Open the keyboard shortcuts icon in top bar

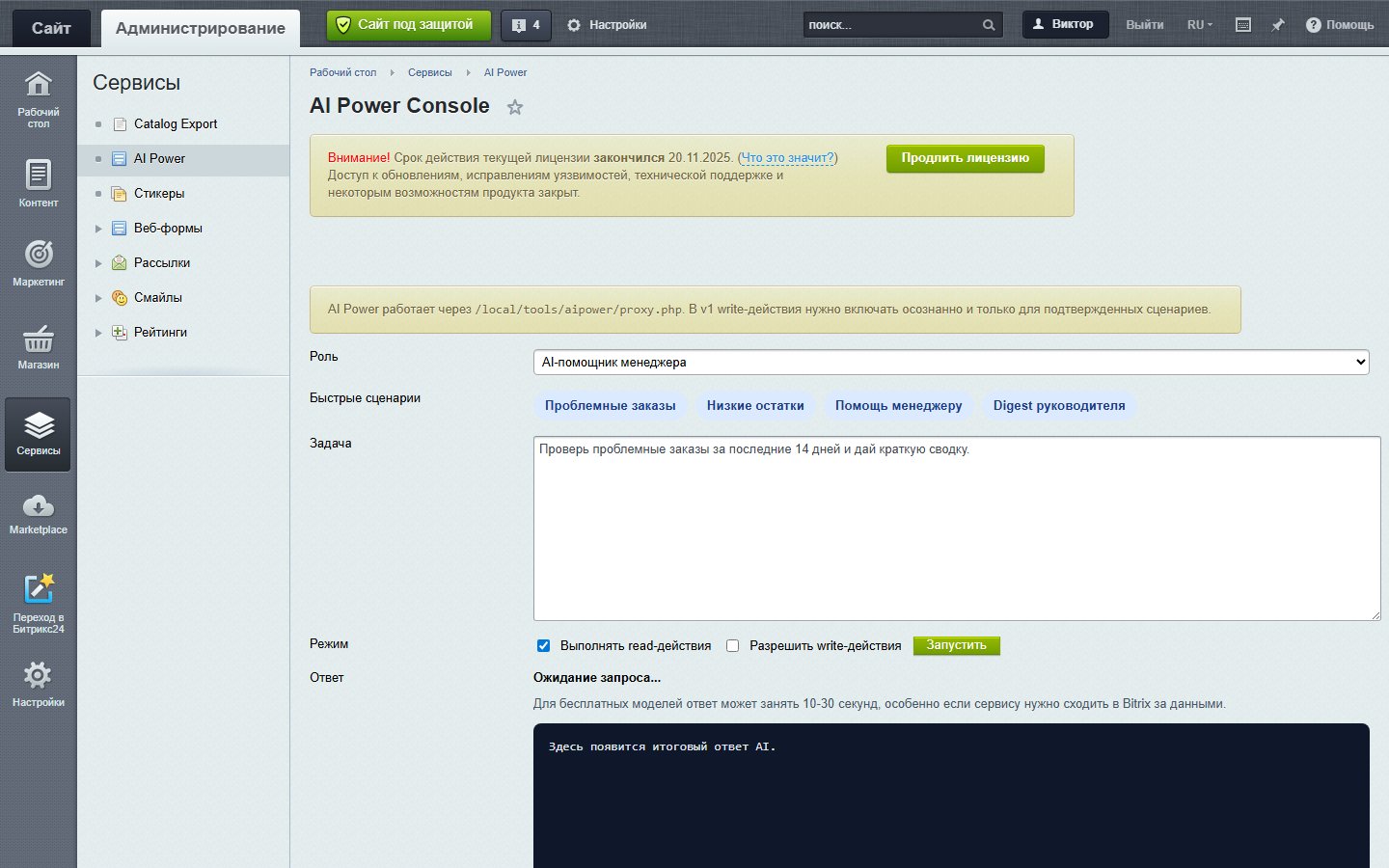[x=1243, y=25]
